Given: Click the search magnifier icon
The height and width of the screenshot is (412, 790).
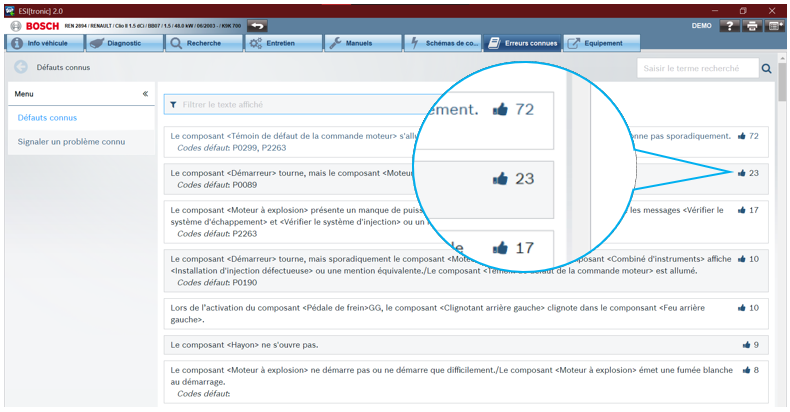Looking at the screenshot, I should [x=767, y=69].
